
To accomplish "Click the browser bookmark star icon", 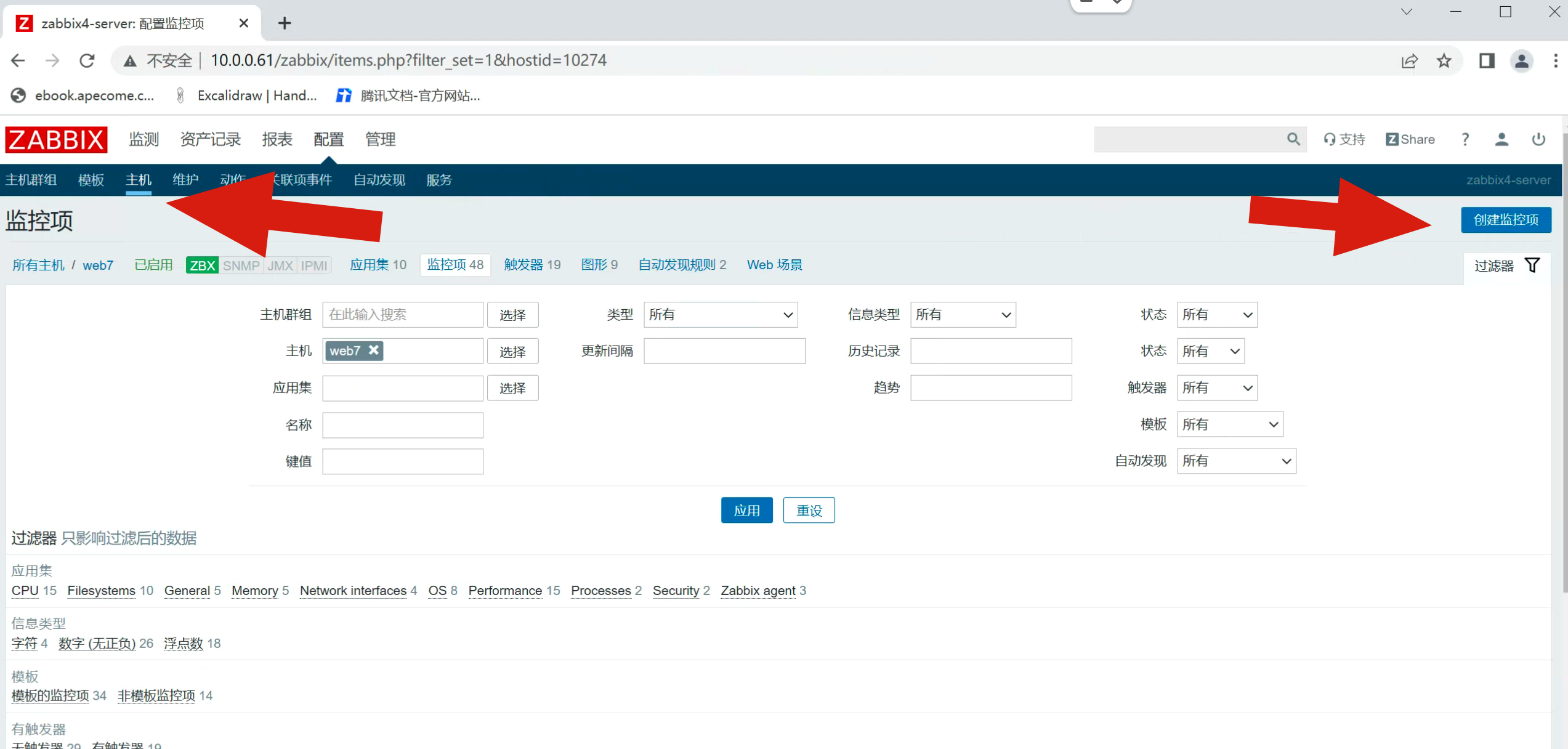I will (x=1444, y=60).
